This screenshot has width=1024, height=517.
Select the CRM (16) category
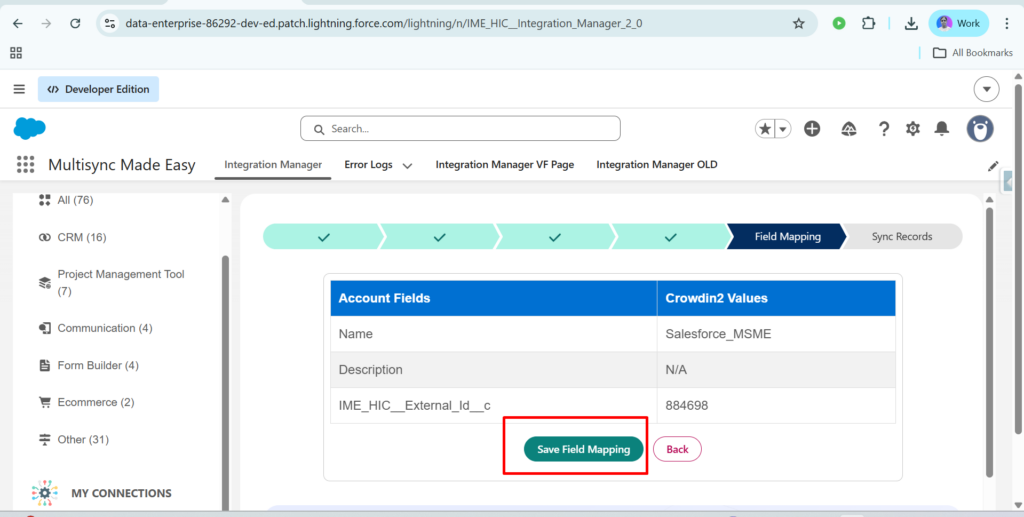(72, 237)
